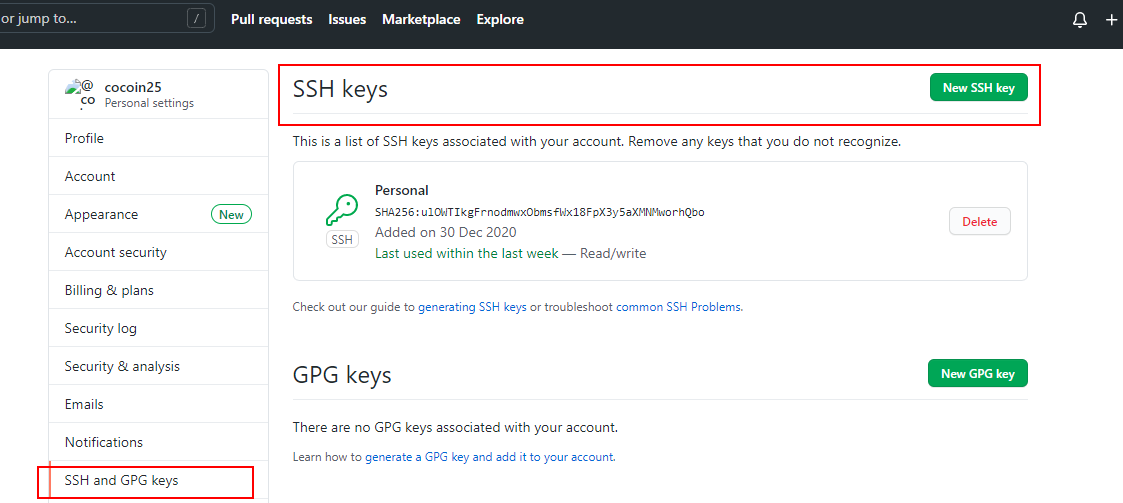This screenshot has width=1123, height=503.
Task: Open Appearance settings in sidebar
Action: click(x=101, y=214)
